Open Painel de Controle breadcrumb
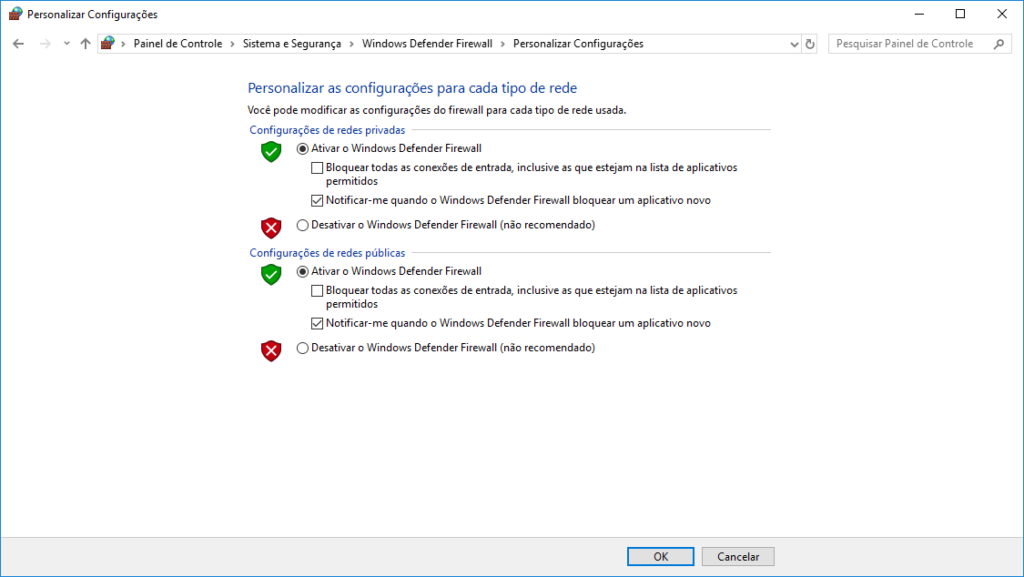 [178, 44]
